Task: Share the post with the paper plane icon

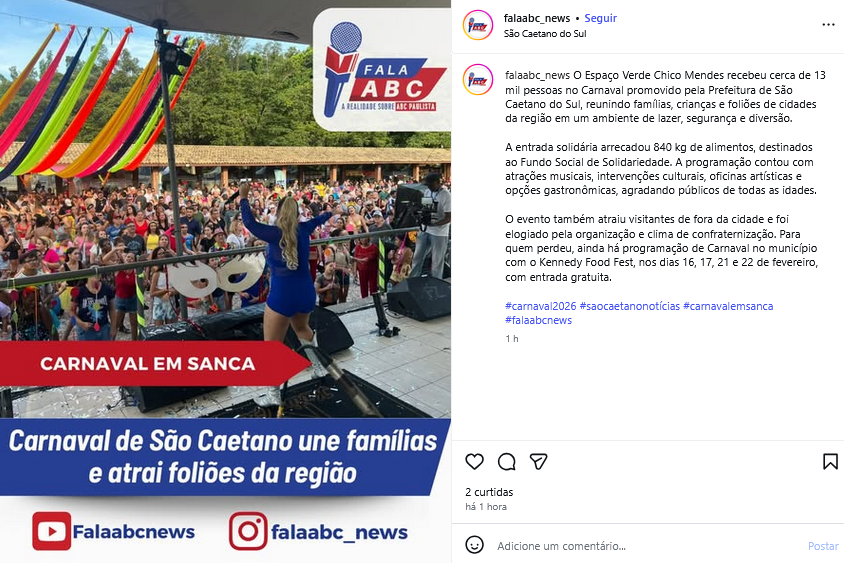Action: tap(538, 461)
